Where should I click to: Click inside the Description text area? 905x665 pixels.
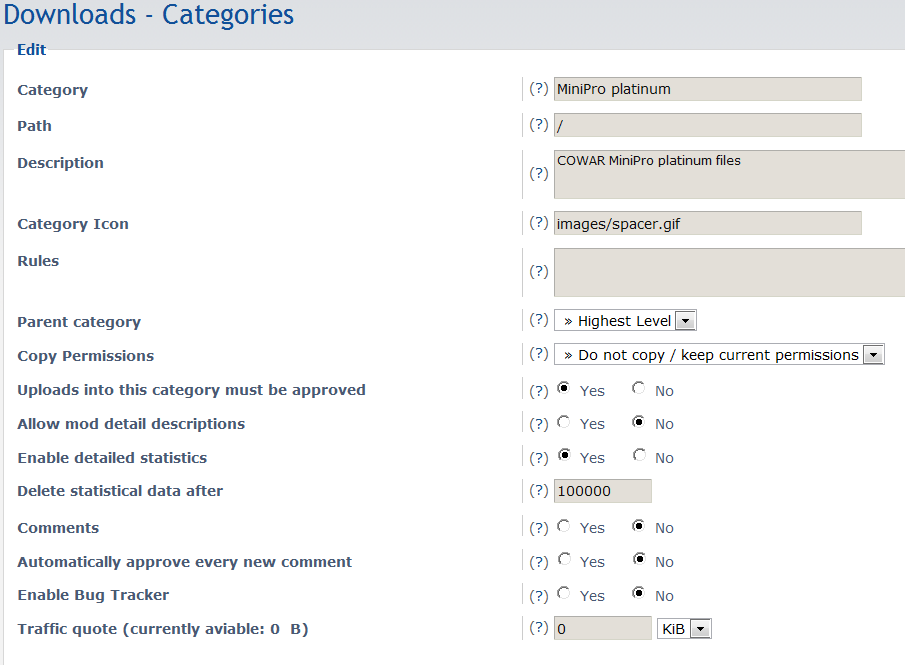728,175
